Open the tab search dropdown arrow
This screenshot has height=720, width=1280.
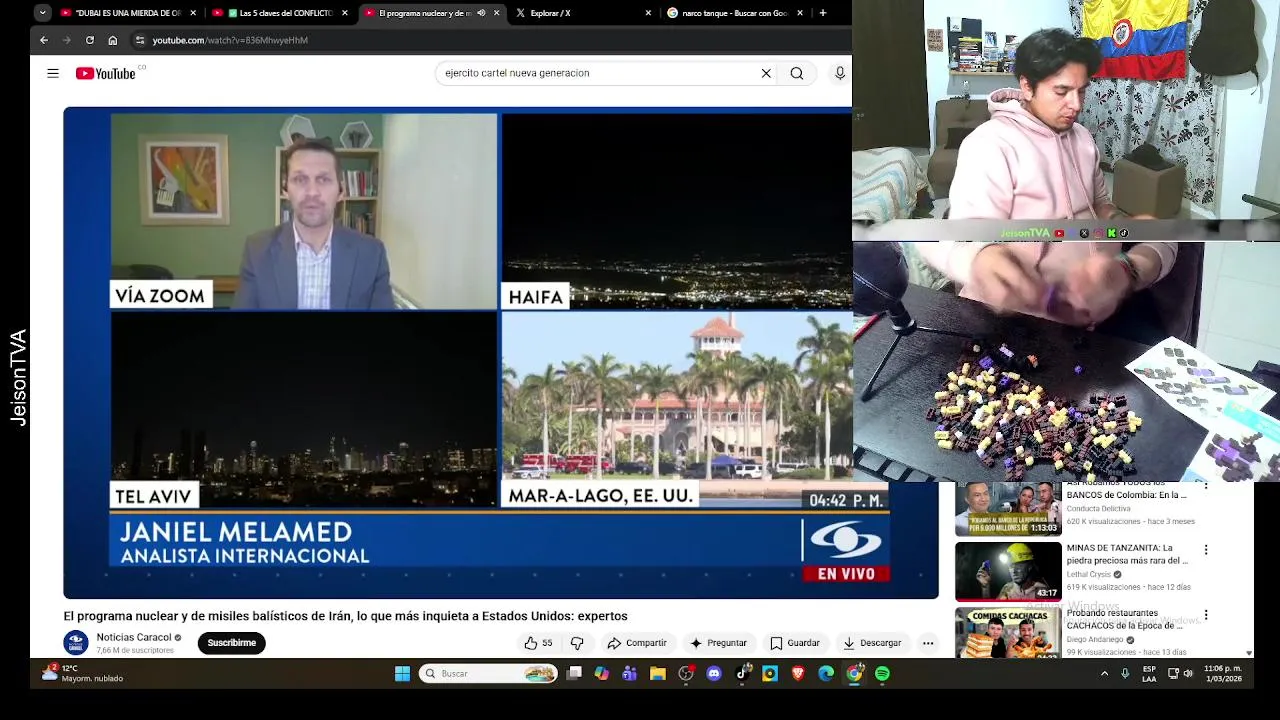pos(42,13)
